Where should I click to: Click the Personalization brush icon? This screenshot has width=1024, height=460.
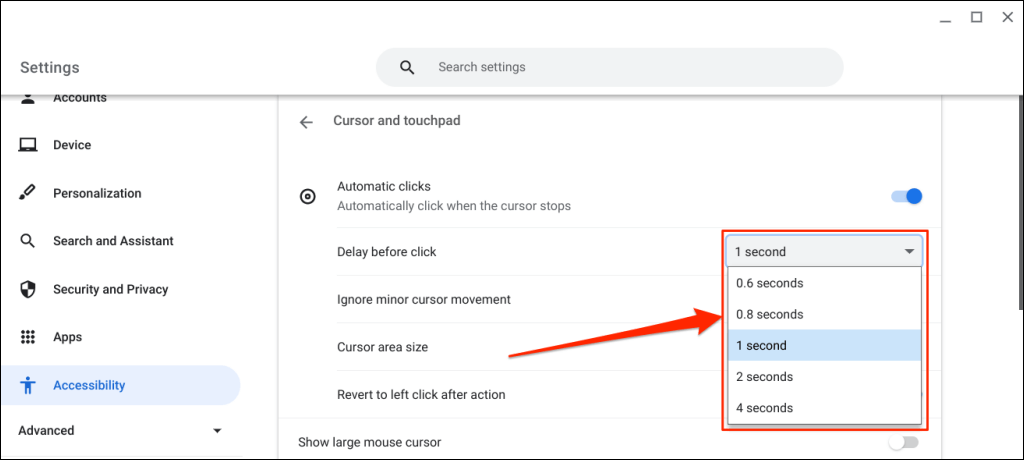[28, 193]
